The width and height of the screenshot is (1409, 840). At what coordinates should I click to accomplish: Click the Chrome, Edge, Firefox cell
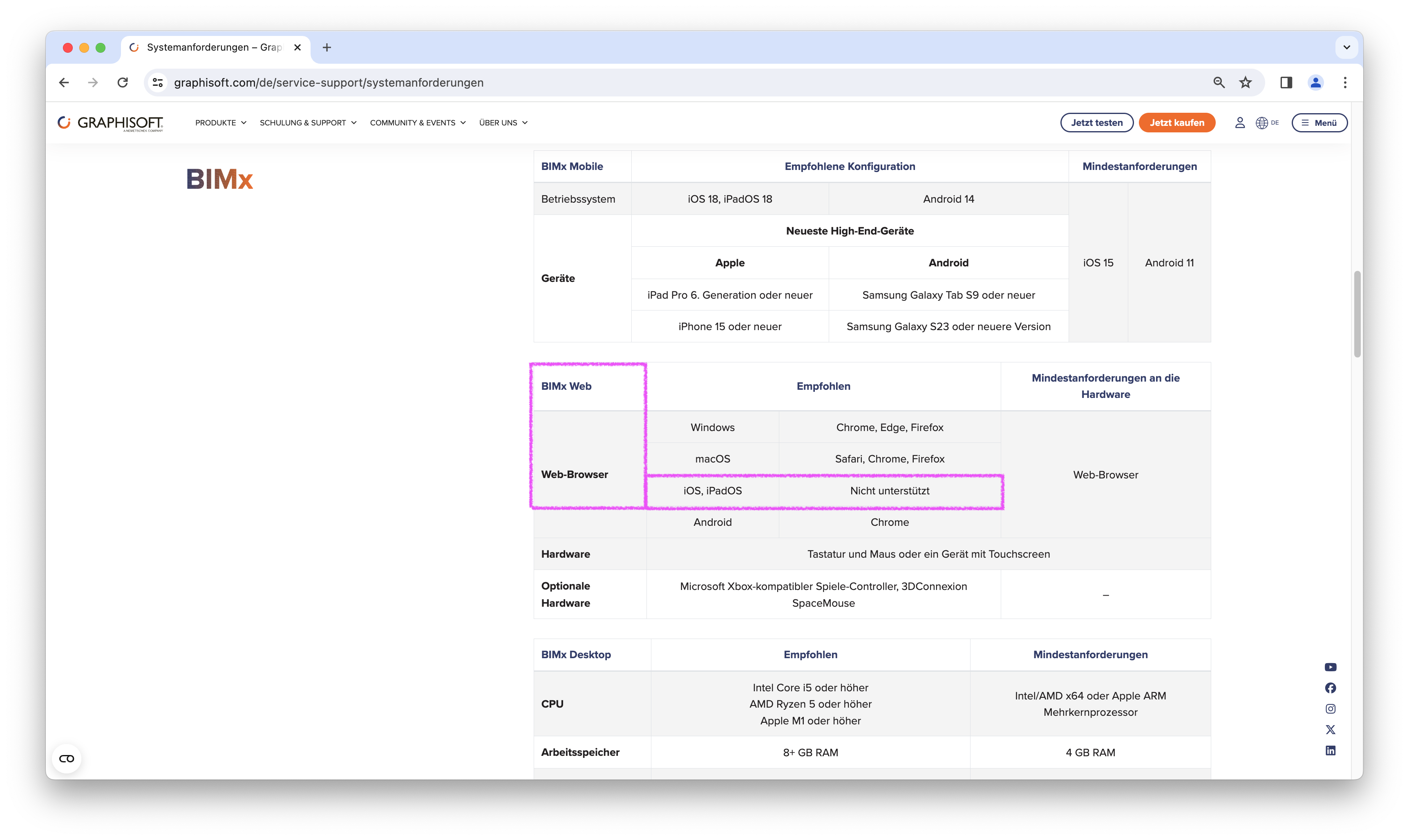click(x=889, y=427)
